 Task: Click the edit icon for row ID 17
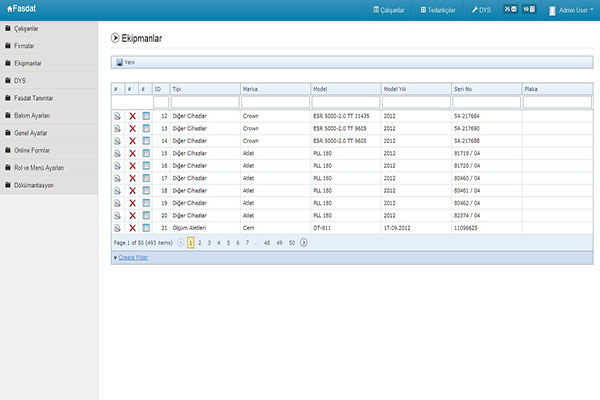[117, 178]
